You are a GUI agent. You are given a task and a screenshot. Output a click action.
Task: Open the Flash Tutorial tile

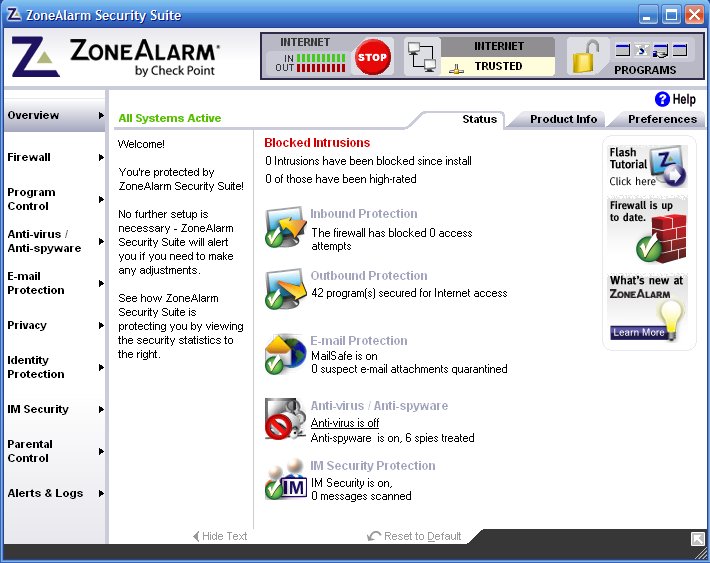click(x=648, y=166)
